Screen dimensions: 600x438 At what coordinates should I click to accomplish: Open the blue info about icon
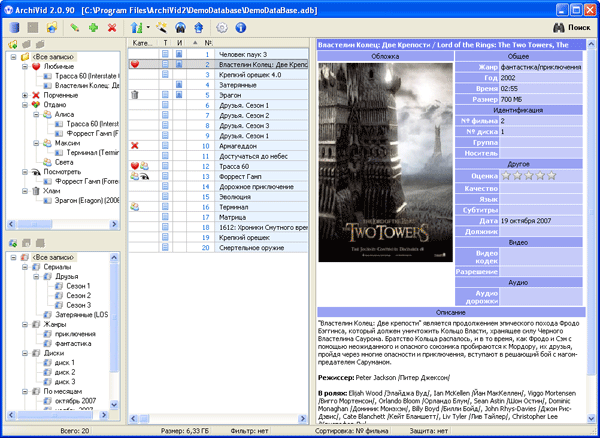click(240, 30)
